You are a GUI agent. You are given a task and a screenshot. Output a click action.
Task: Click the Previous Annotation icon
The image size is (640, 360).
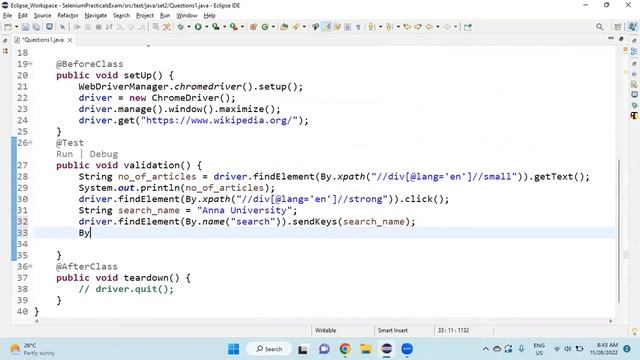389,27
